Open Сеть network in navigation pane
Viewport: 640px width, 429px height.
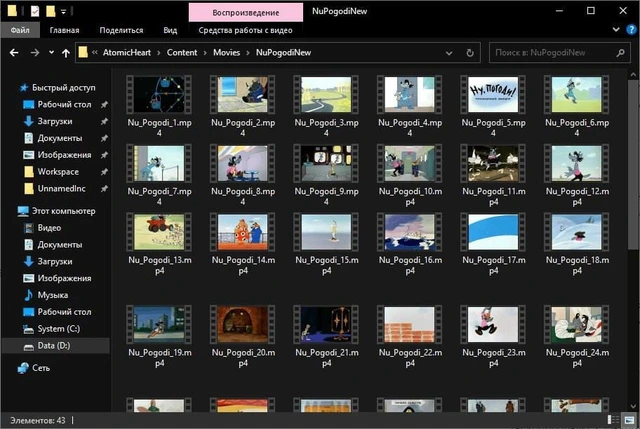point(41,368)
